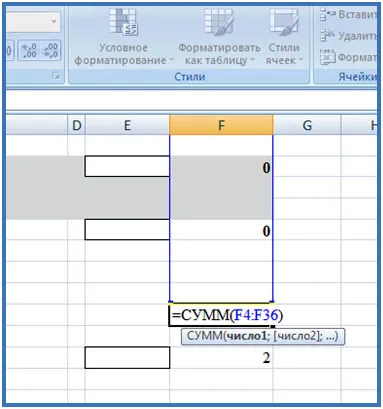Select column E header
Image resolution: width=383 pixels, height=409 pixels.
click(x=127, y=126)
